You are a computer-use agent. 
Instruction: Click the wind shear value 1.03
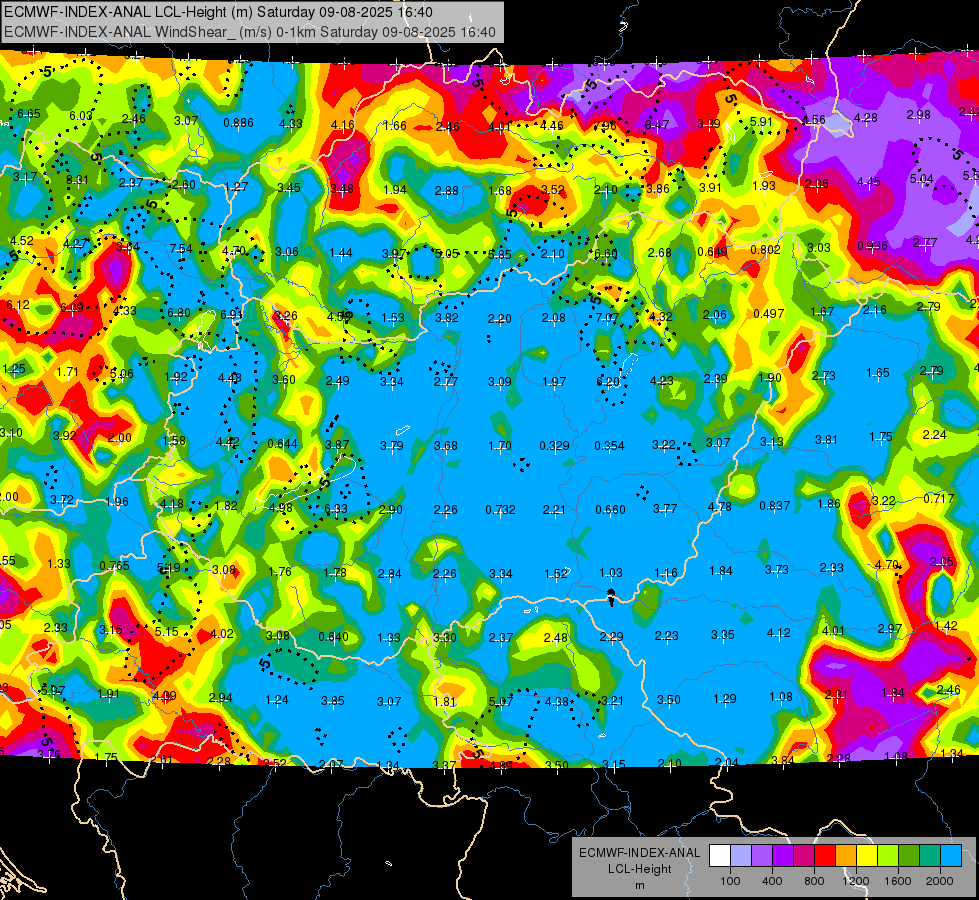click(x=611, y=573)
